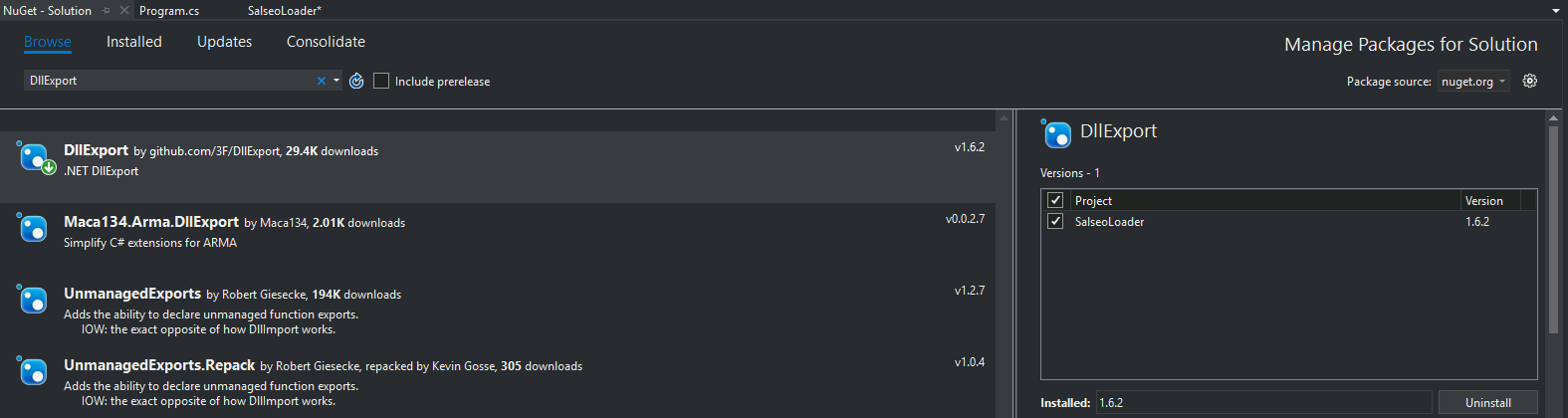1568x418 pixels.
Task: Click the UnmanagedExports package icon
Action: tap(33, 300)
